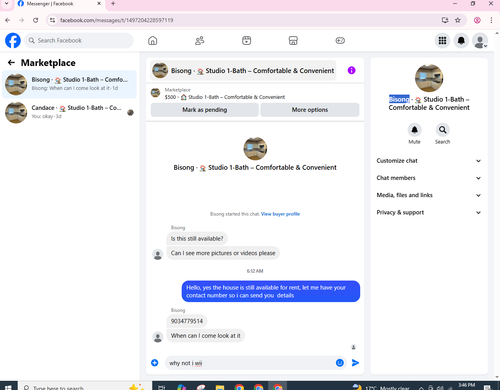Click the address bar URL
The image size is (500, 390).
point(117,20)
